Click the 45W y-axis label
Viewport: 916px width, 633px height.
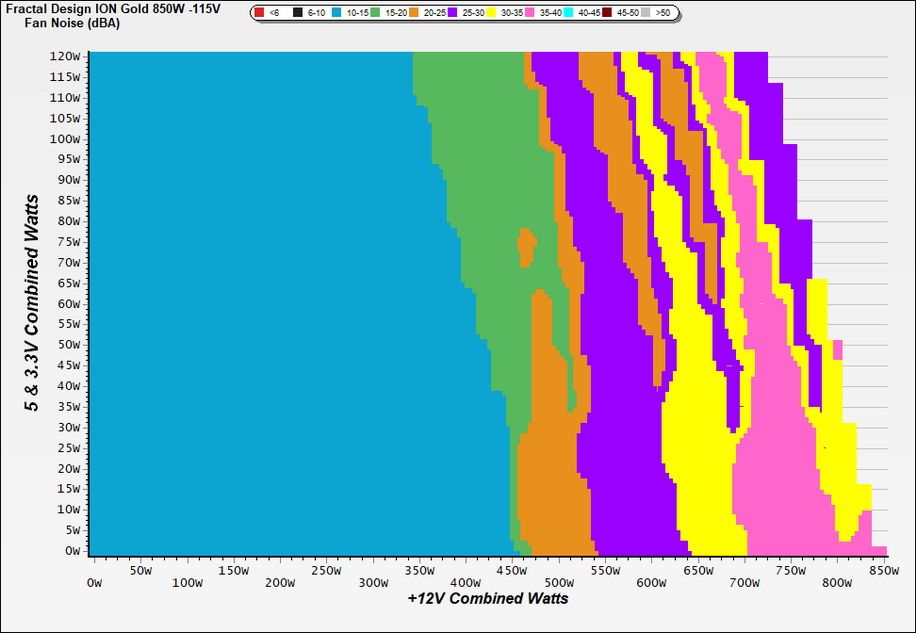click(x=68, y=366)
